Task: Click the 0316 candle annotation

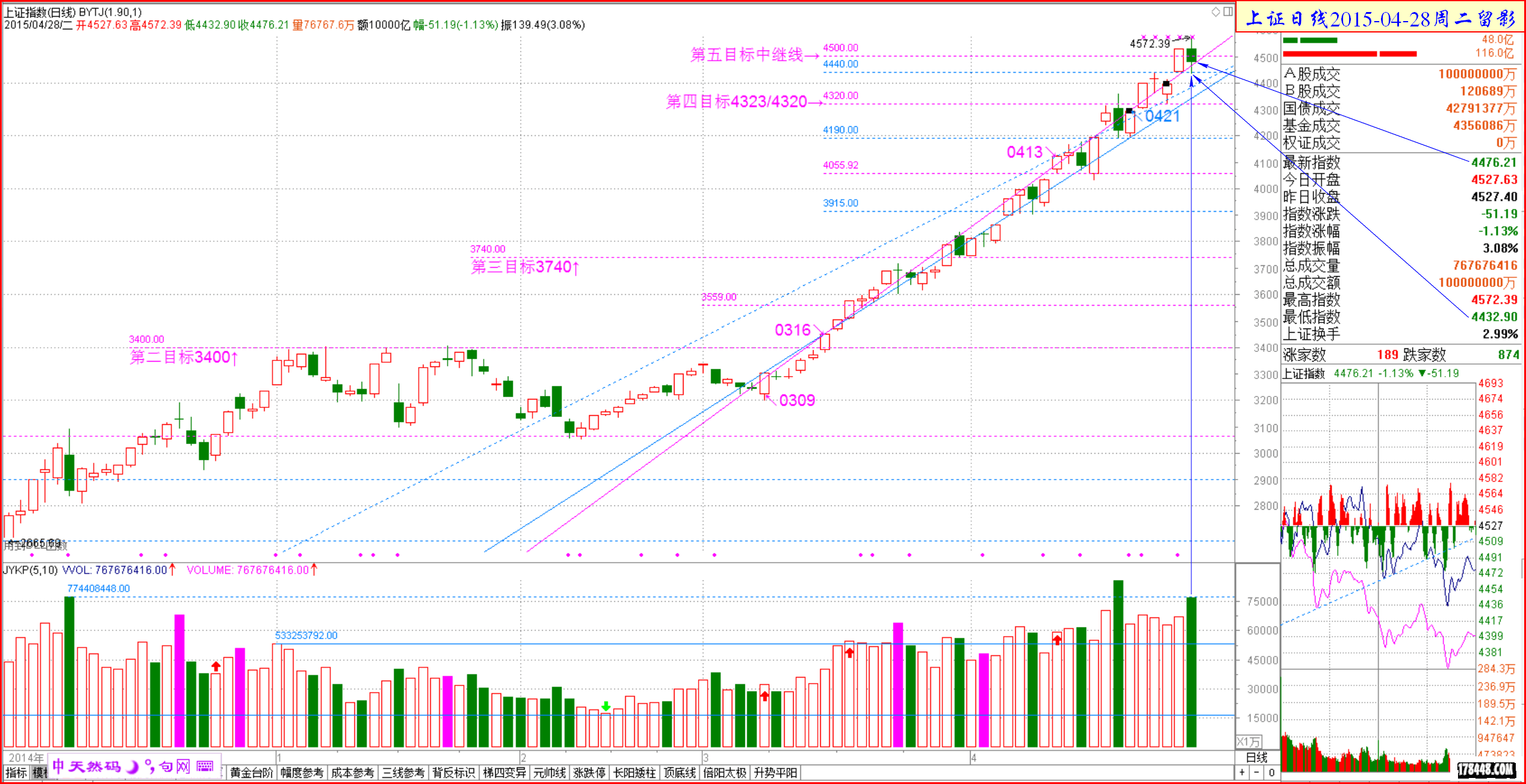Action: click(x=792, y=330)
